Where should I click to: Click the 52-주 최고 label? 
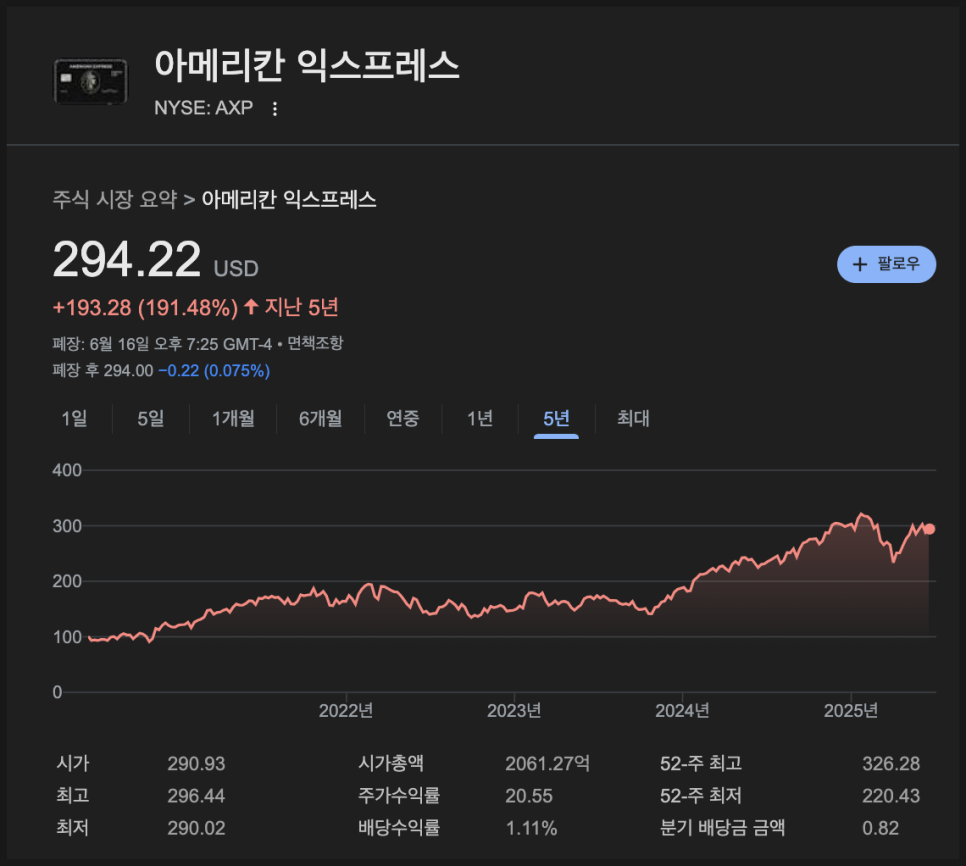tap(700, 764)
